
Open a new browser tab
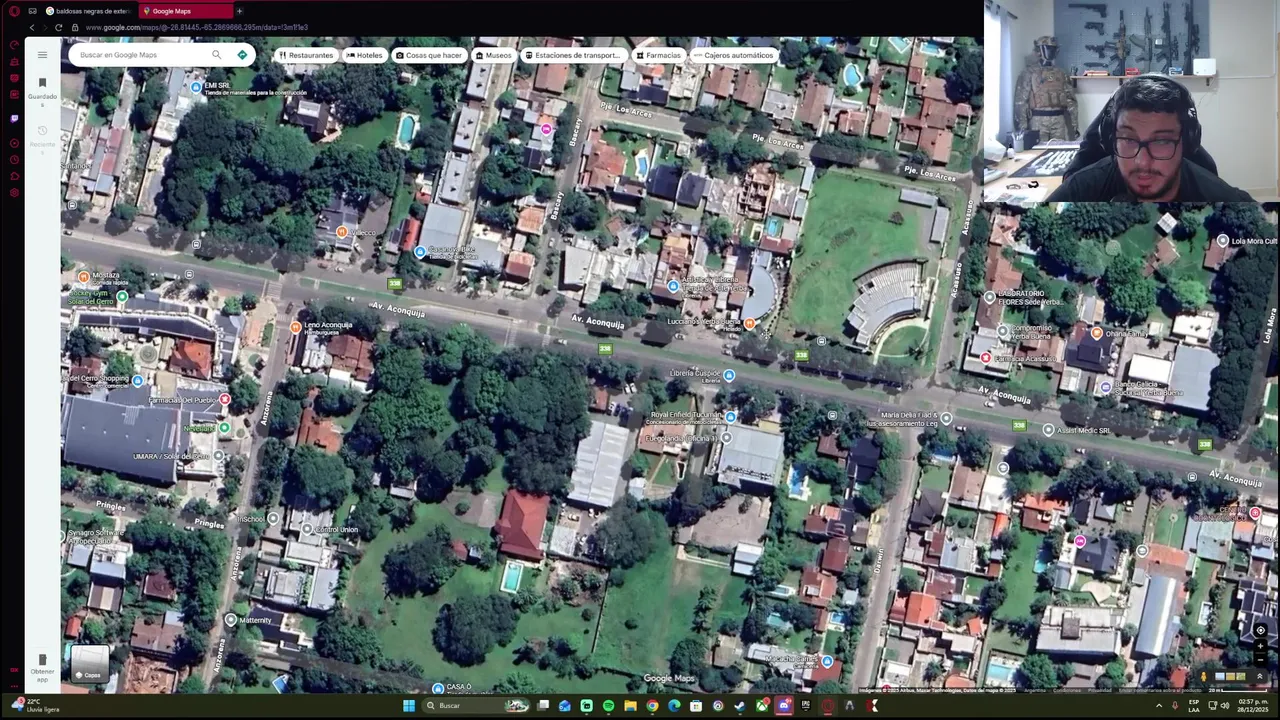point(239,11)
